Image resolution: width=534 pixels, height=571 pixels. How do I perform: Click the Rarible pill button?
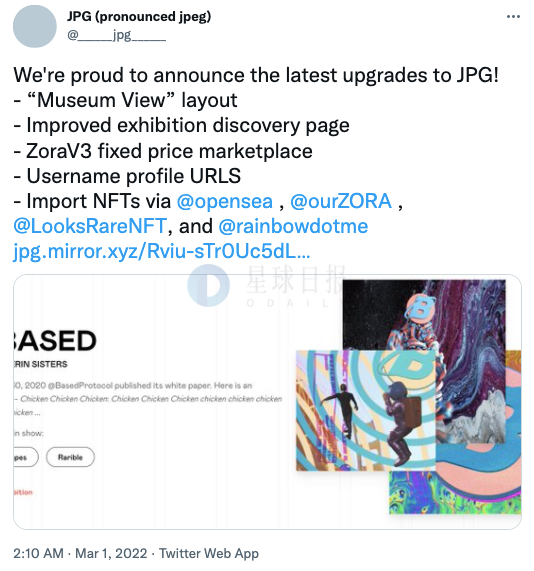click(x=70, y=457)
